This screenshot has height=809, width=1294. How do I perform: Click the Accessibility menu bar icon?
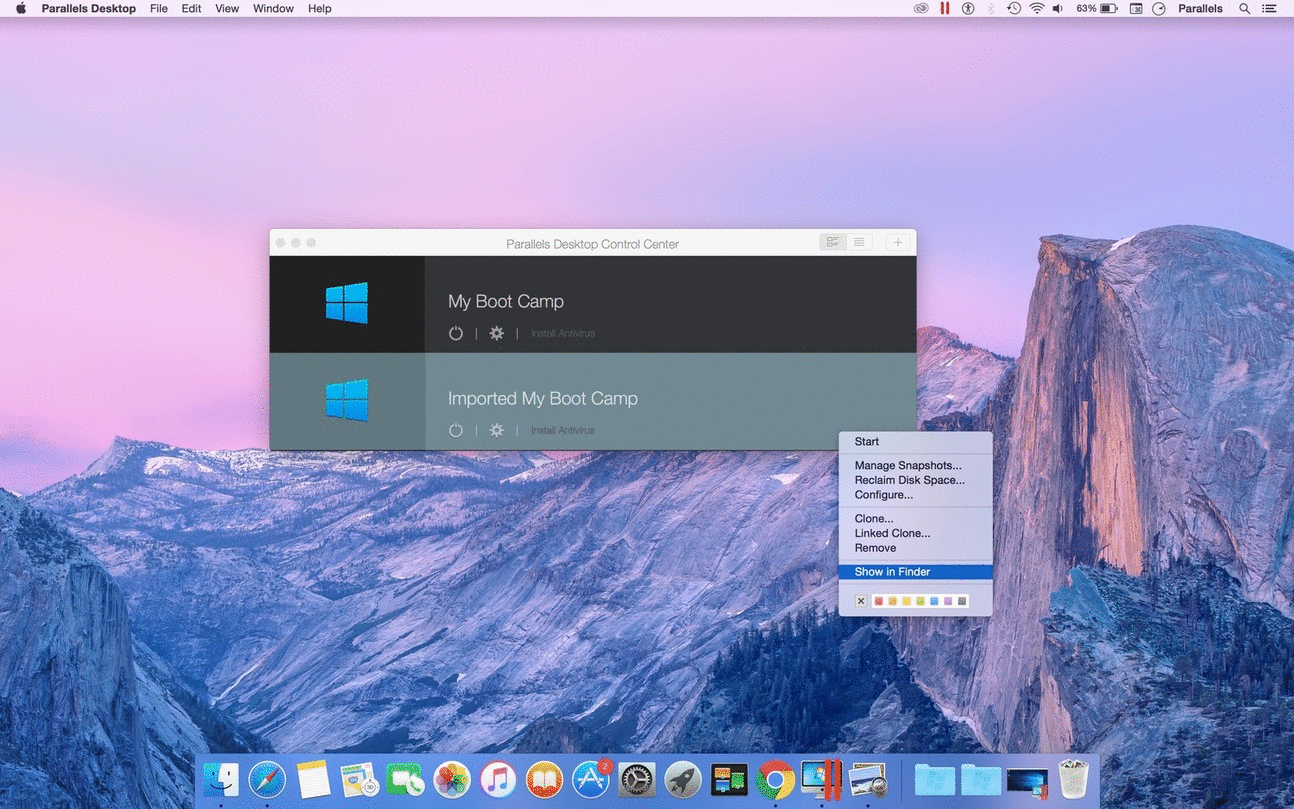[x=968, y=8]
